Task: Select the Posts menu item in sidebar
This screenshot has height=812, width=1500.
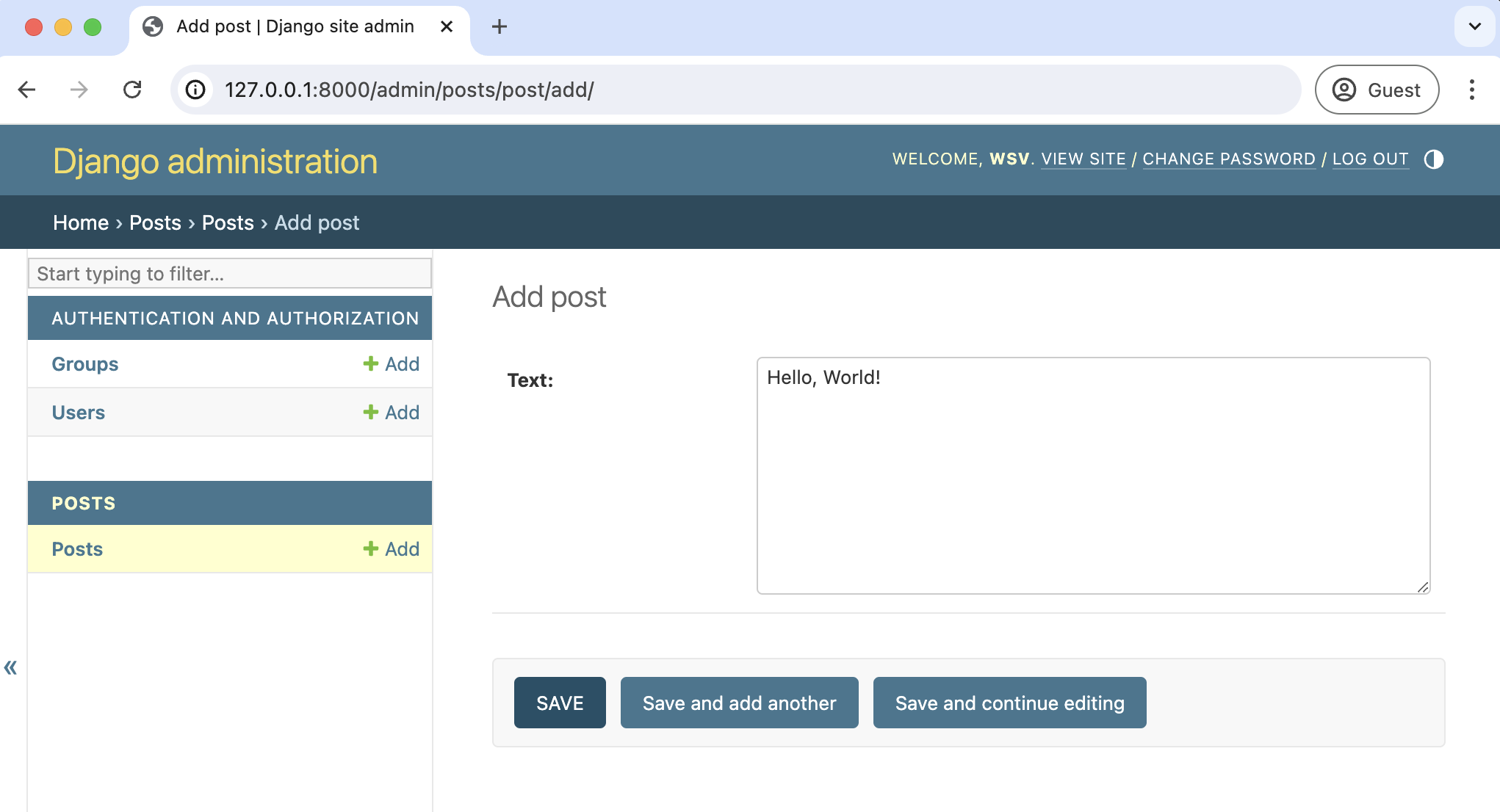Action: coord(77,549)
